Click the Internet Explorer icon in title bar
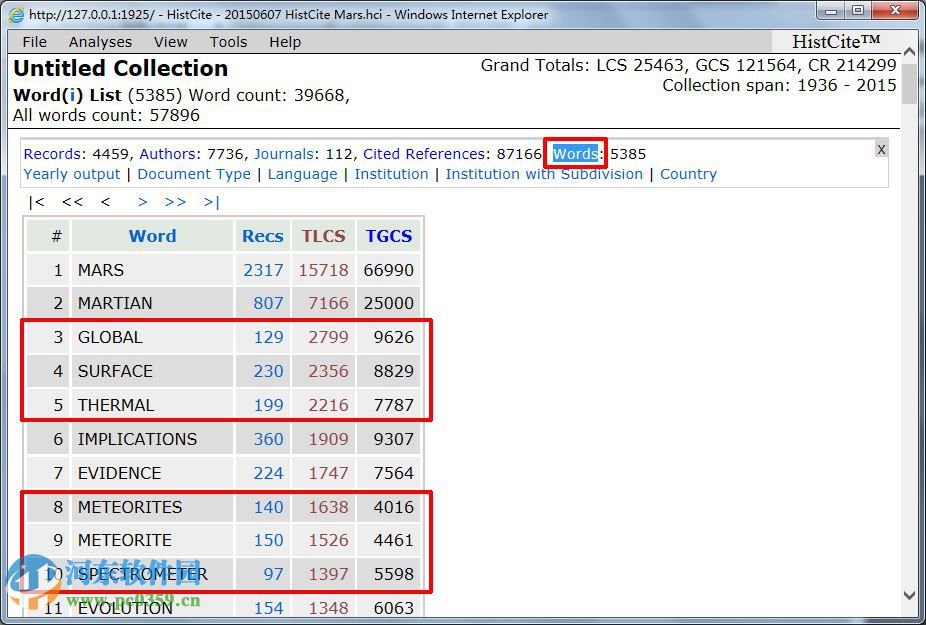926x625 pixels. pyautogui.click(x=16, y=15)
